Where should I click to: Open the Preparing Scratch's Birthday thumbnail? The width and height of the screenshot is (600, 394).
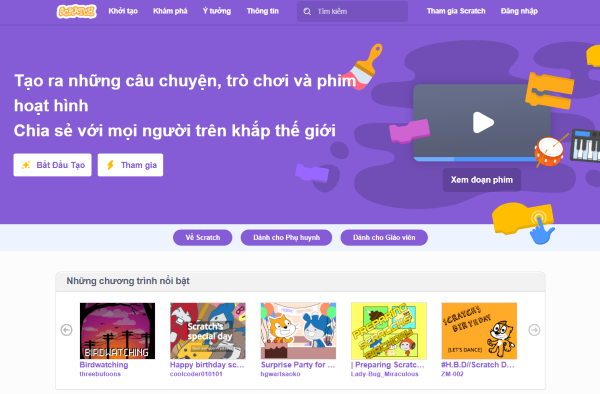[389, 331]
